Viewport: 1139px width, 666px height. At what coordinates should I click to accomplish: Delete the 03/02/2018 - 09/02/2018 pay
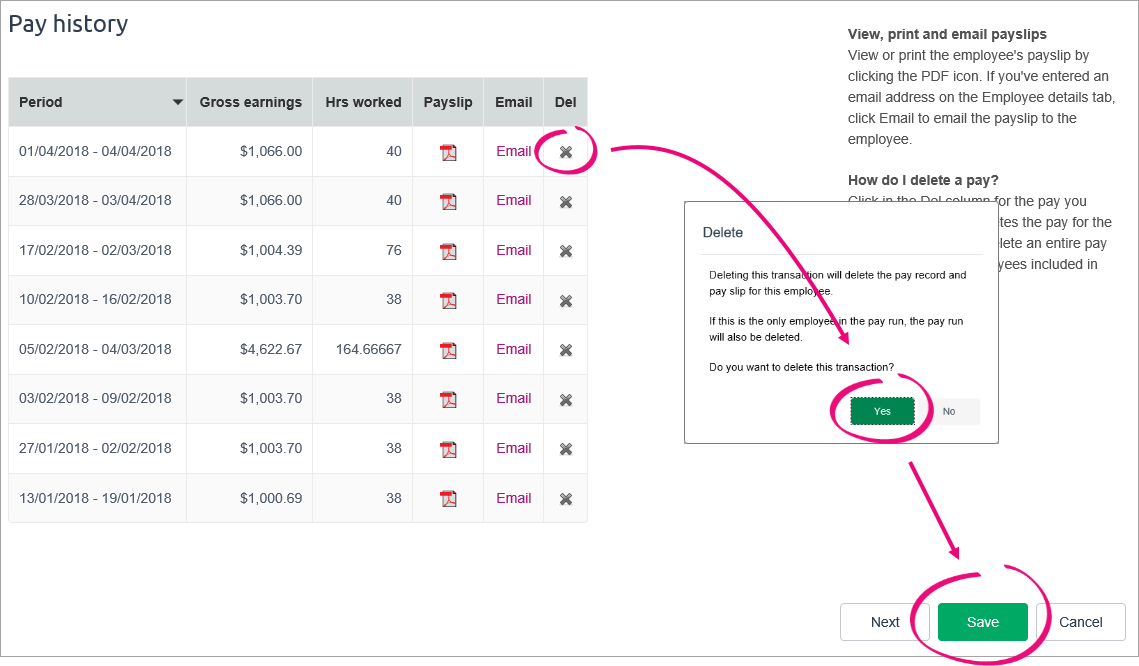[566, 400]
